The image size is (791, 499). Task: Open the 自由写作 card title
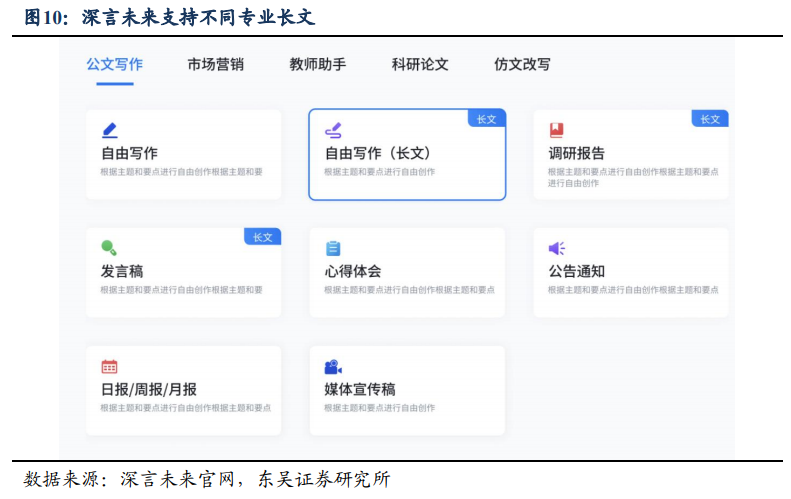pos(129,153)
